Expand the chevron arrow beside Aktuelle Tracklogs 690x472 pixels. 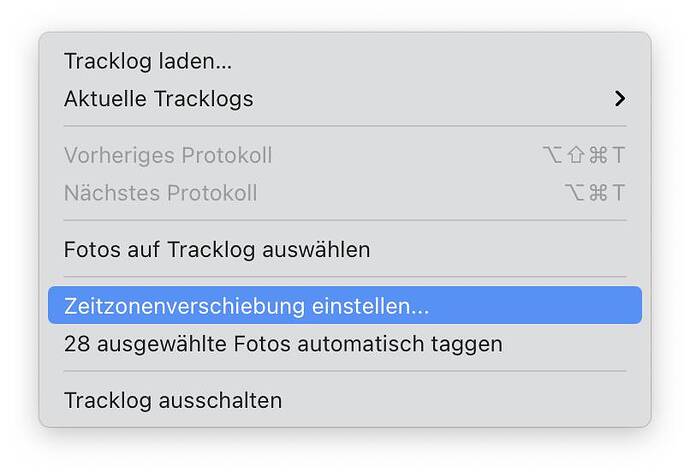[620, 99]
